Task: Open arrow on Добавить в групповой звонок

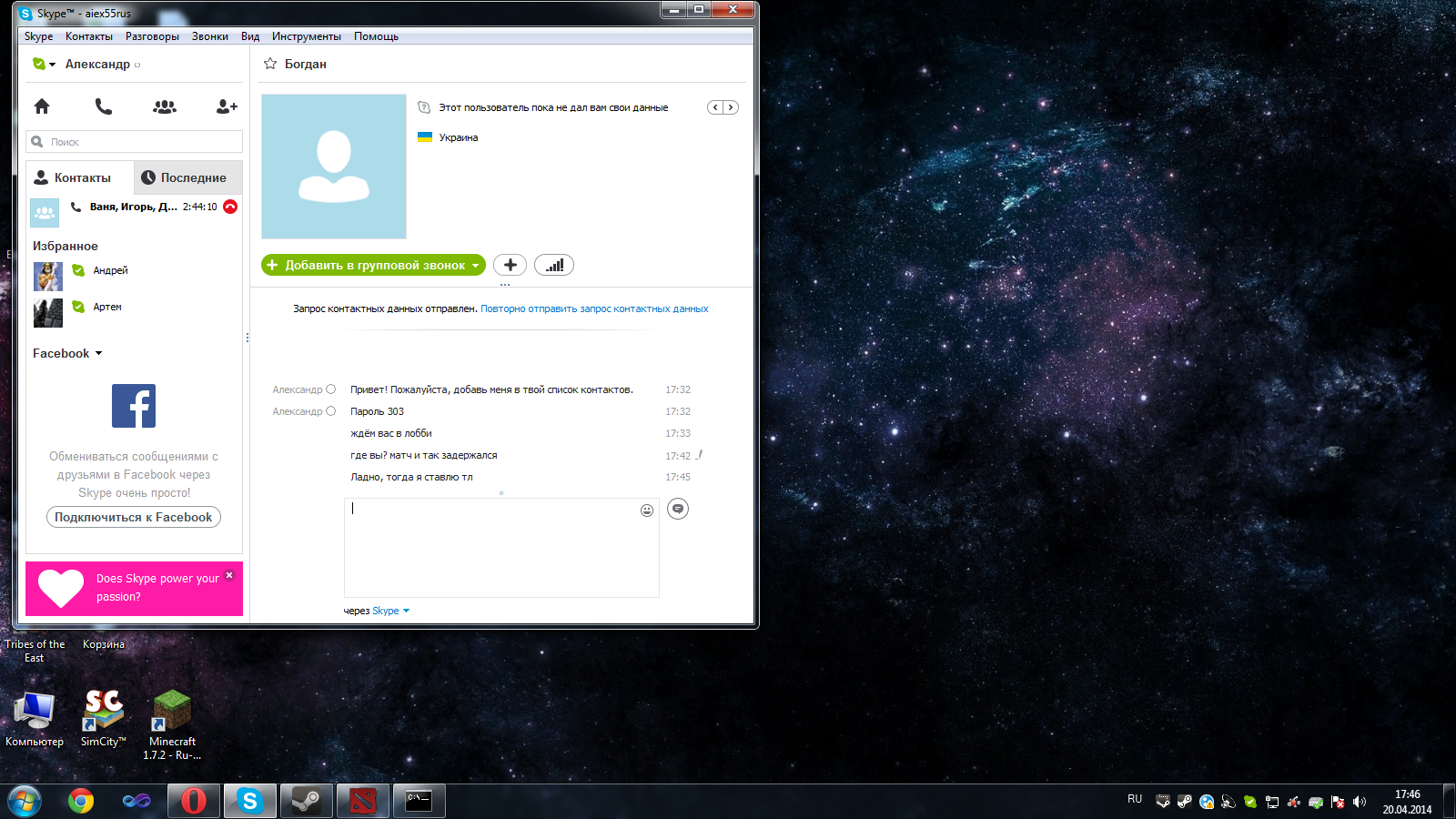Action: click(x=475, y=266)
